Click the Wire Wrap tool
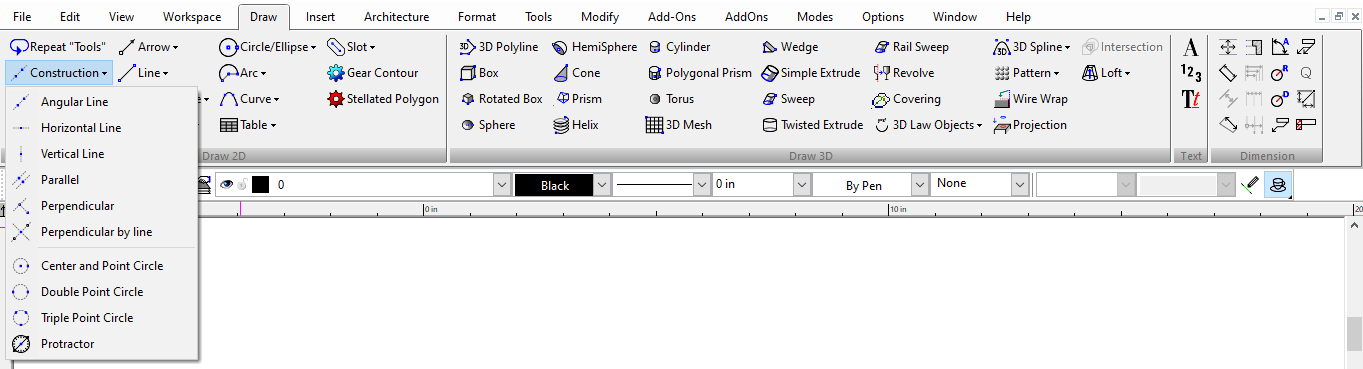Viewport: 1363px width, 369px height. pos(1032,99)
